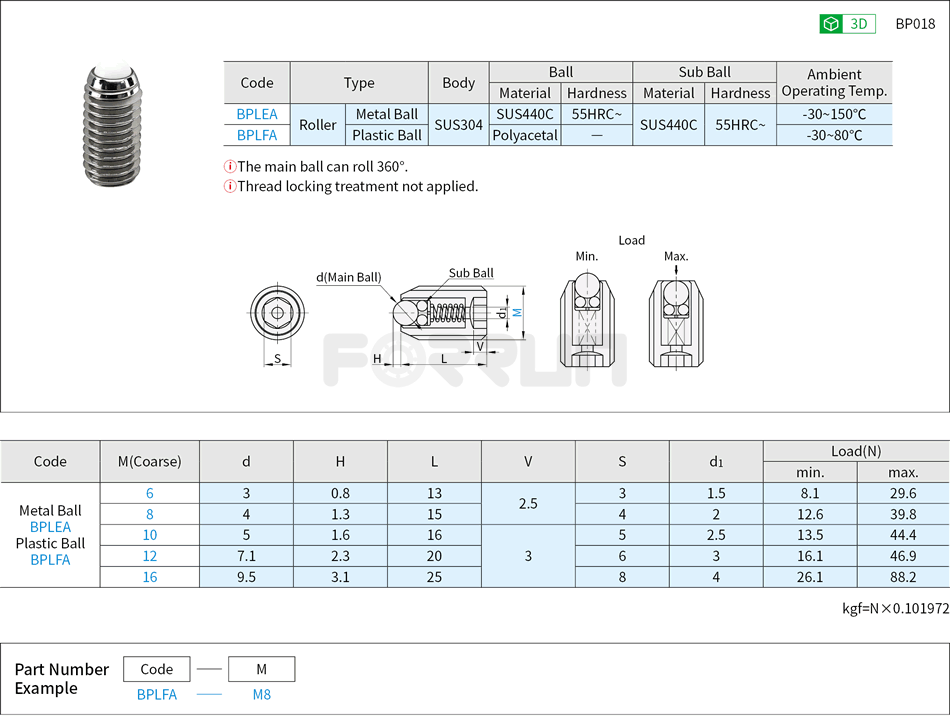950x719 pixels.
Task: Click the cross-section drawing with Sub Ball label
Action: click(440, 313)
